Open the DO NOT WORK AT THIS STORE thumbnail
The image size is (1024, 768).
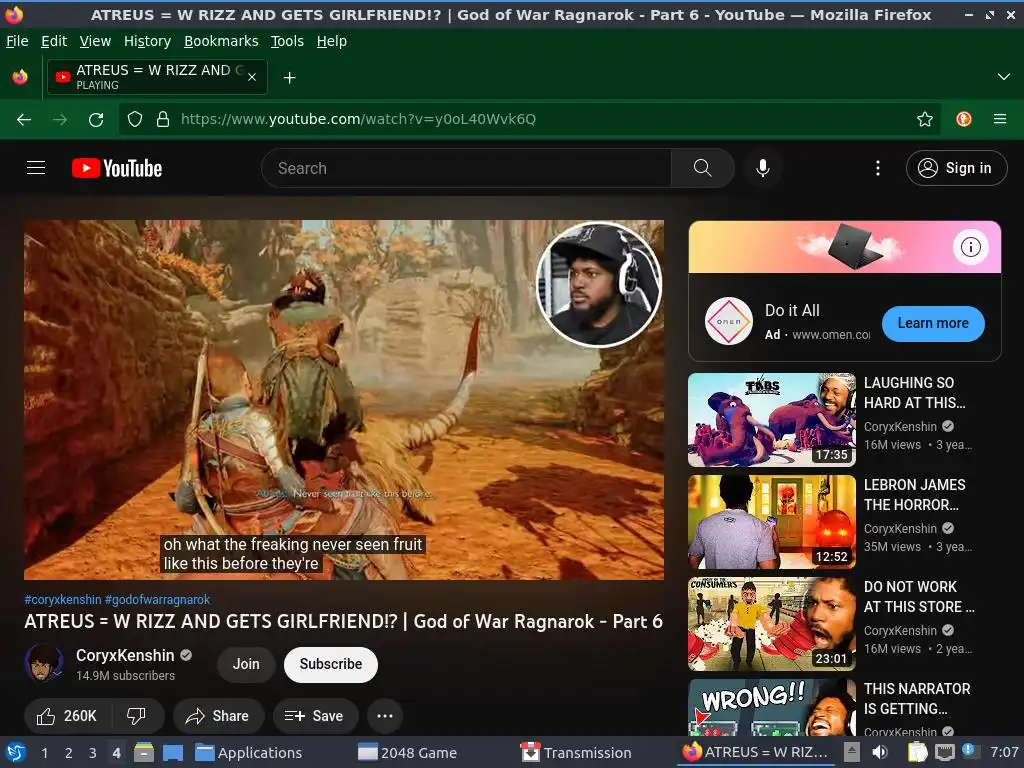coord(771,624)
